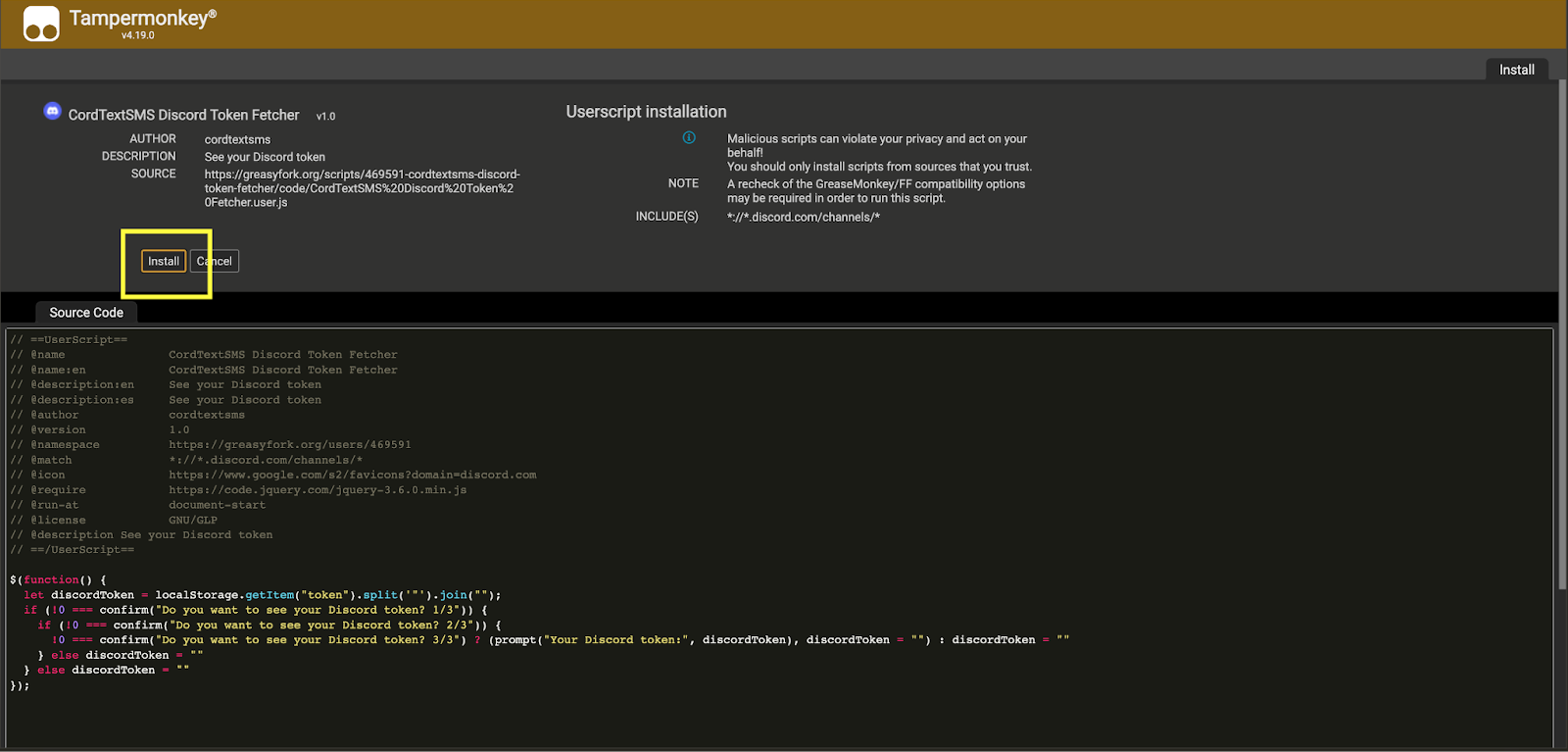Click the @namespace greasyfork users URL line
Image resolution: width=1568 pixels, height=752 pixels.
(x=211, y=445)
